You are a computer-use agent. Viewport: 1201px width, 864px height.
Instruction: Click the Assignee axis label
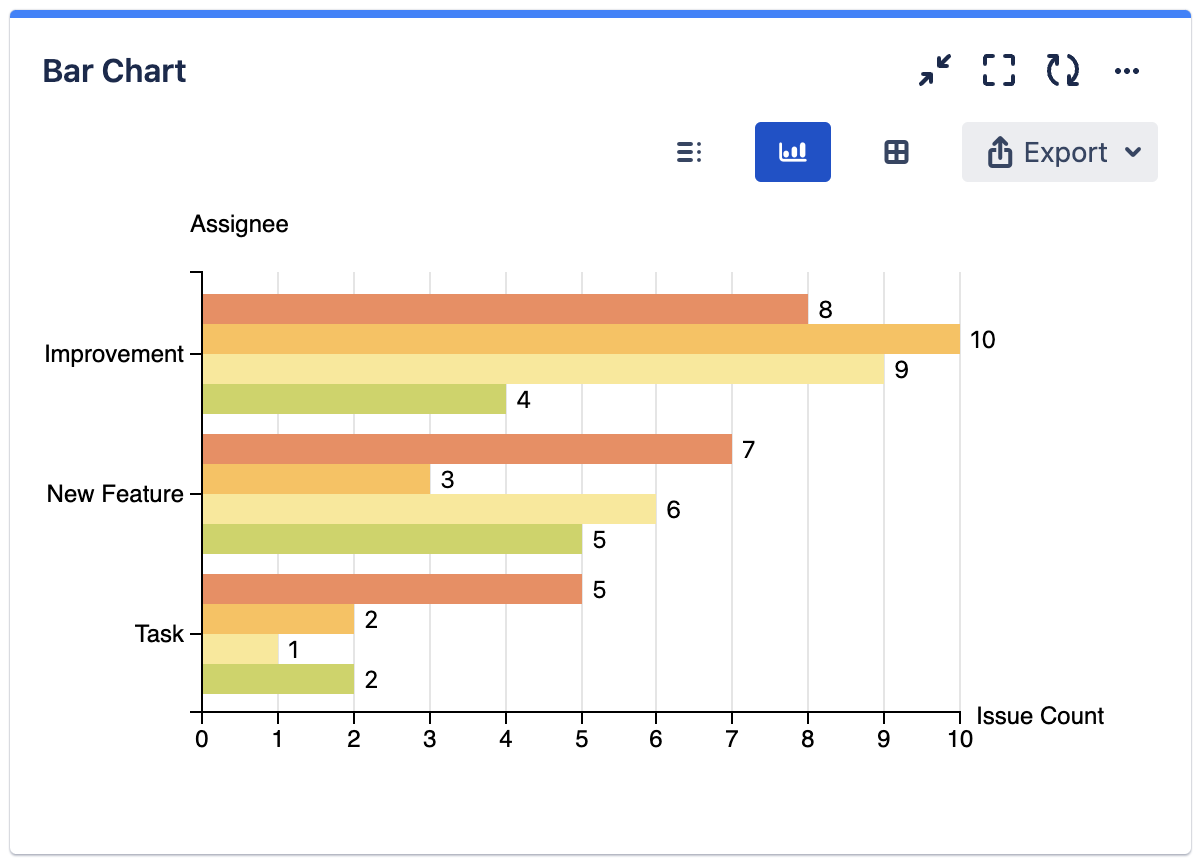point(239,224)
